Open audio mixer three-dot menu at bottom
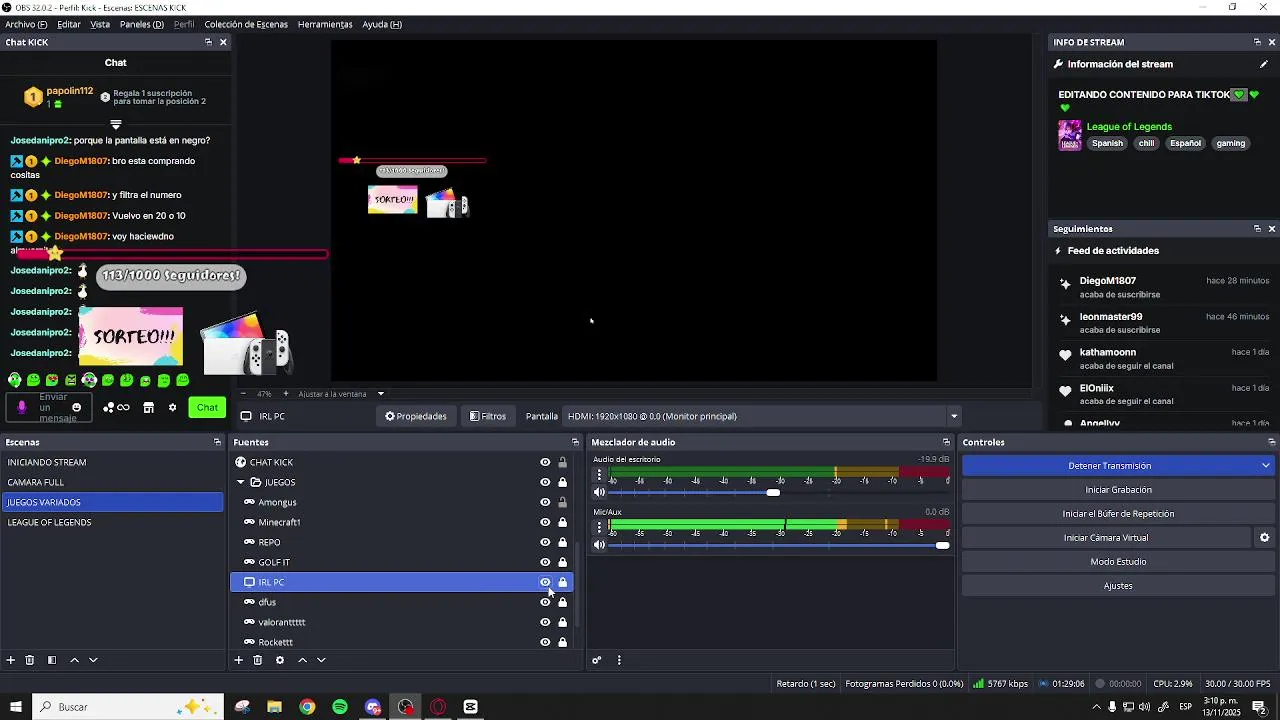The height and width of the screenshot is (720, 1280). click(619, 660)
